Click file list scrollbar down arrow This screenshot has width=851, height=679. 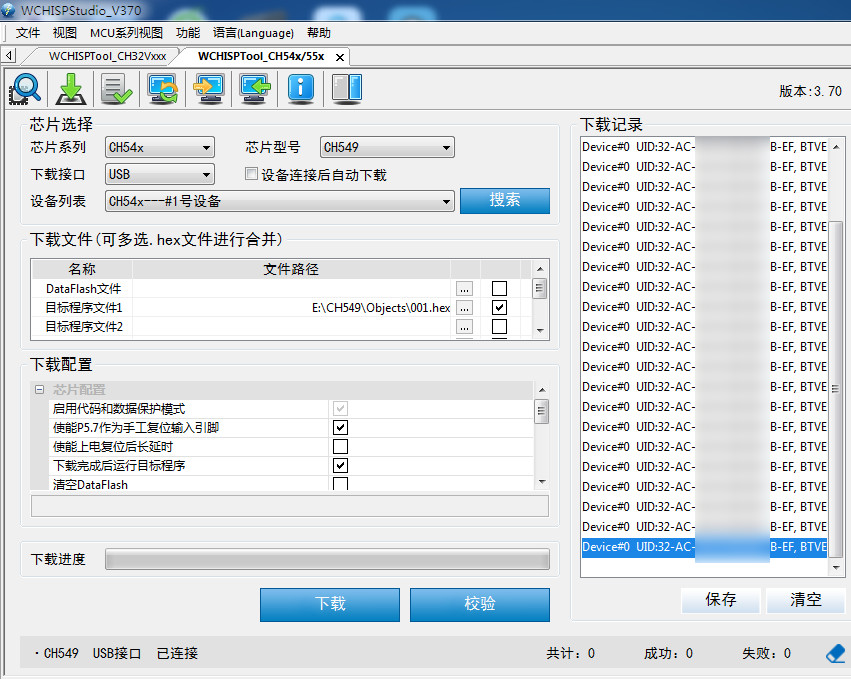[x=540, y=331]
